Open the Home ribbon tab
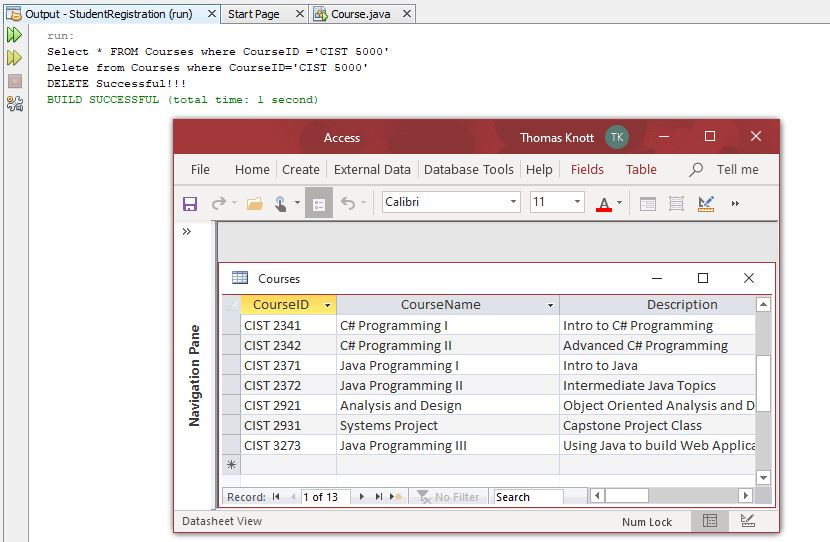The image size is (830, 542). pos(252,169)
